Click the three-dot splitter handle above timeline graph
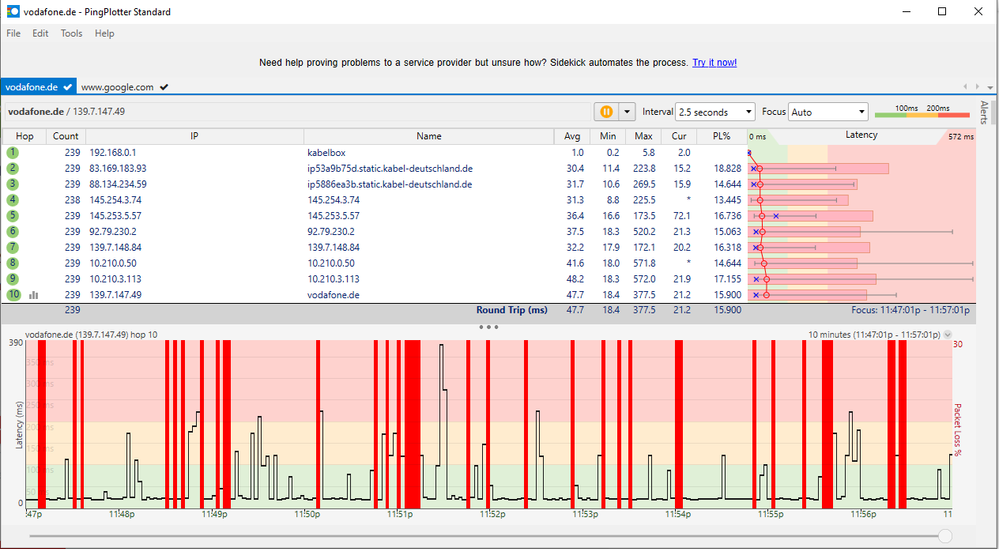The height and width of the screenshot is (549, 999). (488, 327)
